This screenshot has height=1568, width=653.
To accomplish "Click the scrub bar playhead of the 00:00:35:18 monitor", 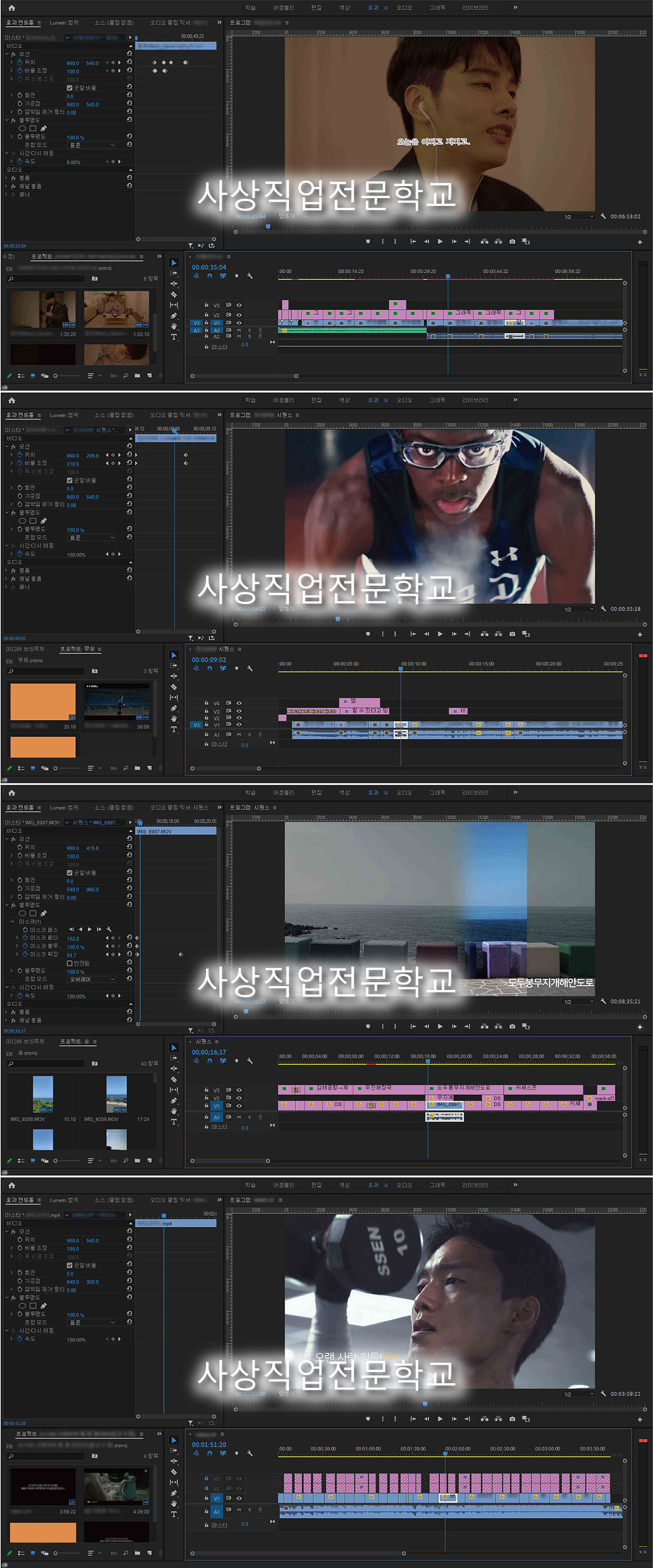I will (338, 619).
